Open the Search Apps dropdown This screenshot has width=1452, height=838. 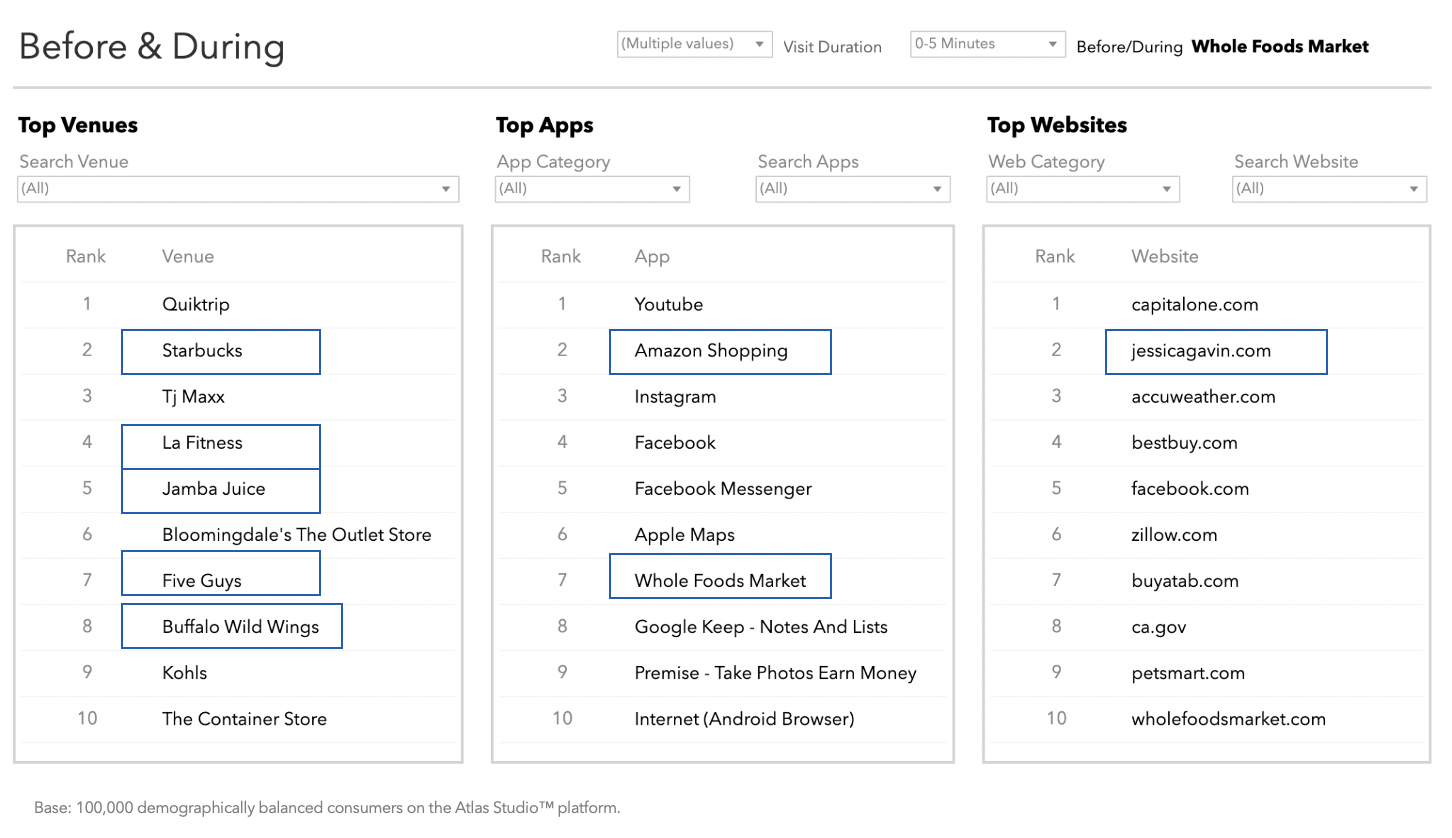coord(852,189)
